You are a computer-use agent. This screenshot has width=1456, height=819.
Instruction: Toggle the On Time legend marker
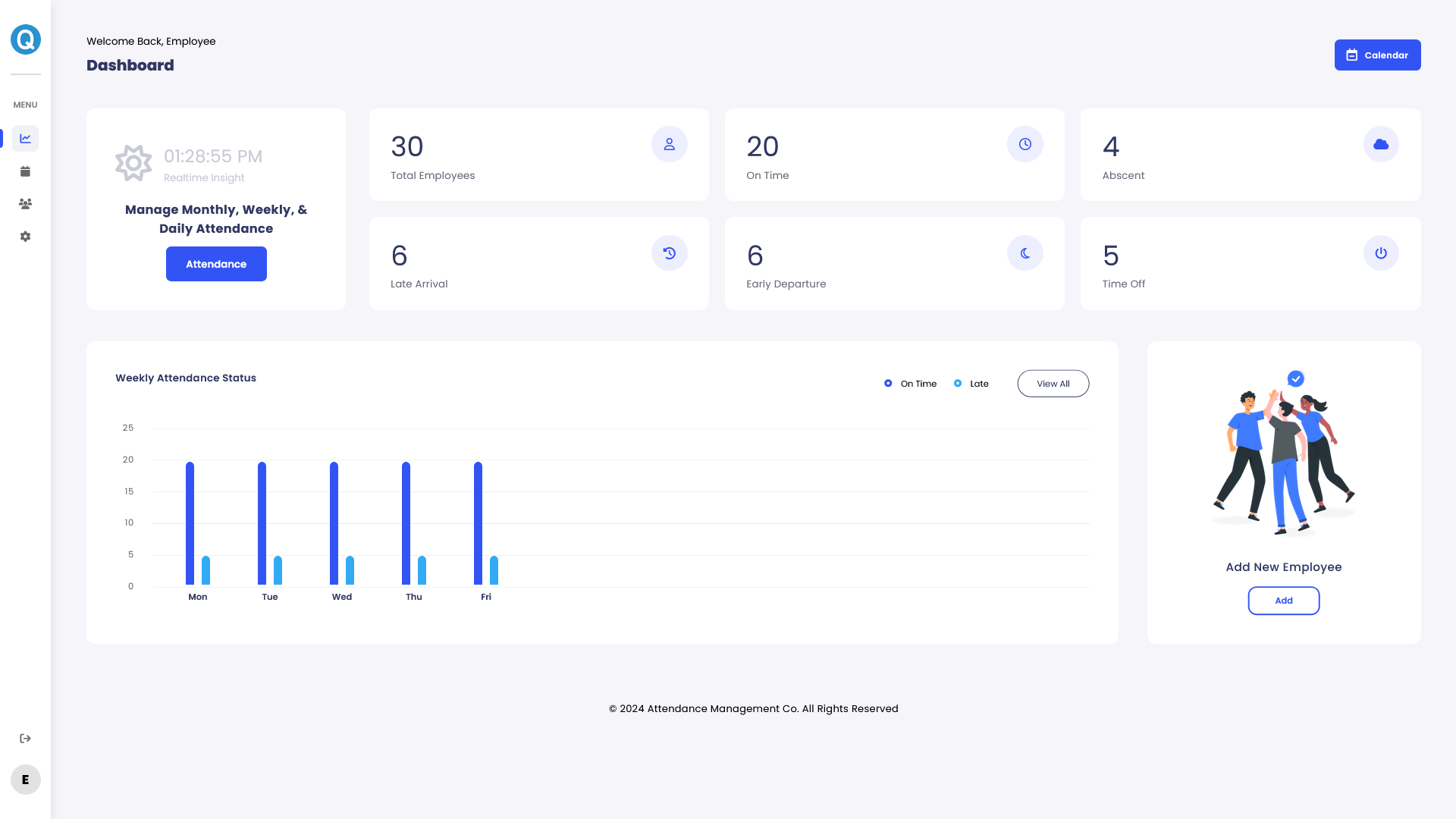coord(888,384)
